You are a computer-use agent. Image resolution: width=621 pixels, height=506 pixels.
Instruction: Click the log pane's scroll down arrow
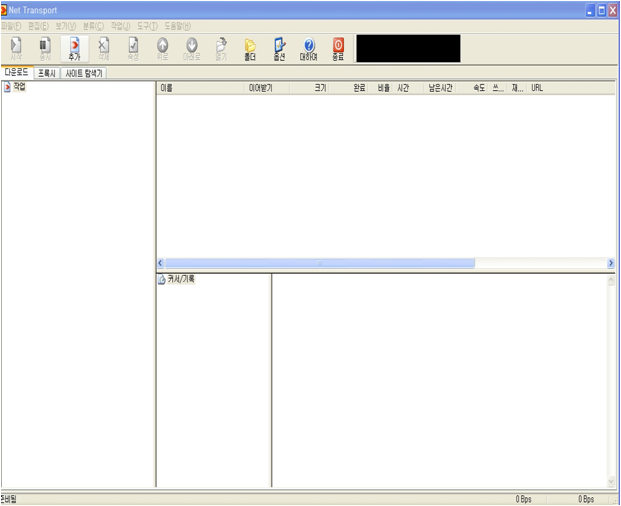click(611, 481)
